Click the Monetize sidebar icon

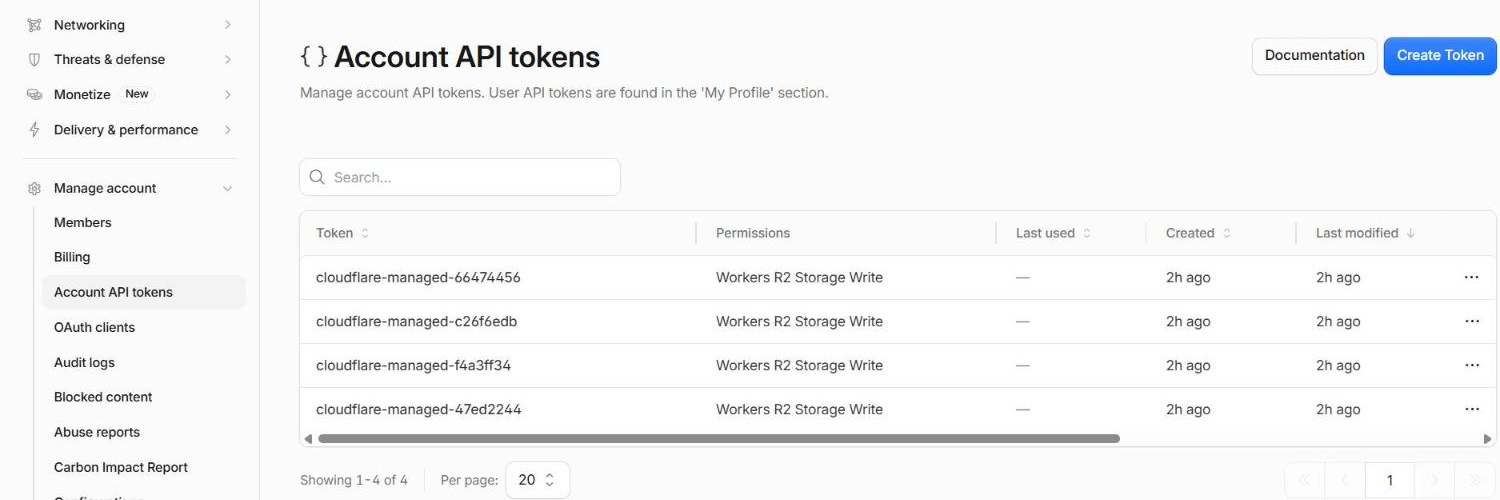[35, 94]
